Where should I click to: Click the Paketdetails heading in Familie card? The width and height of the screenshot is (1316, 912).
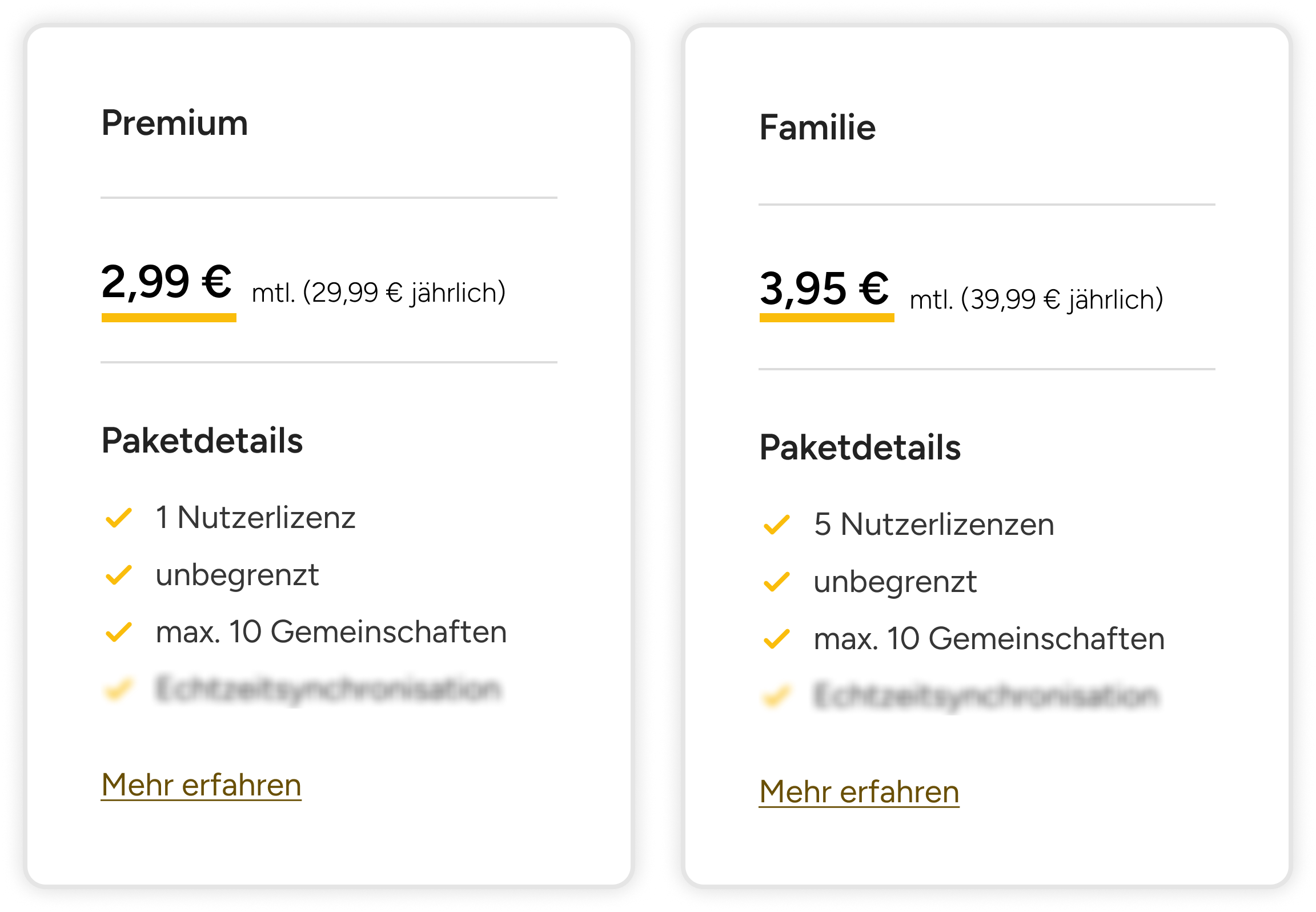(x=860, y=447)
